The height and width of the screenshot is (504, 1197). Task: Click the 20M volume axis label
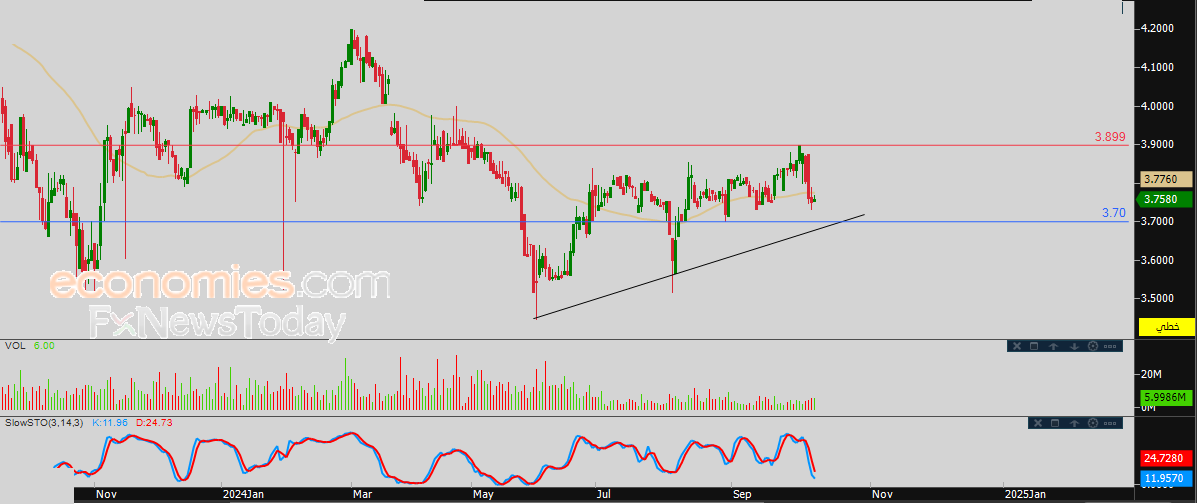[x=1151, y=373]
